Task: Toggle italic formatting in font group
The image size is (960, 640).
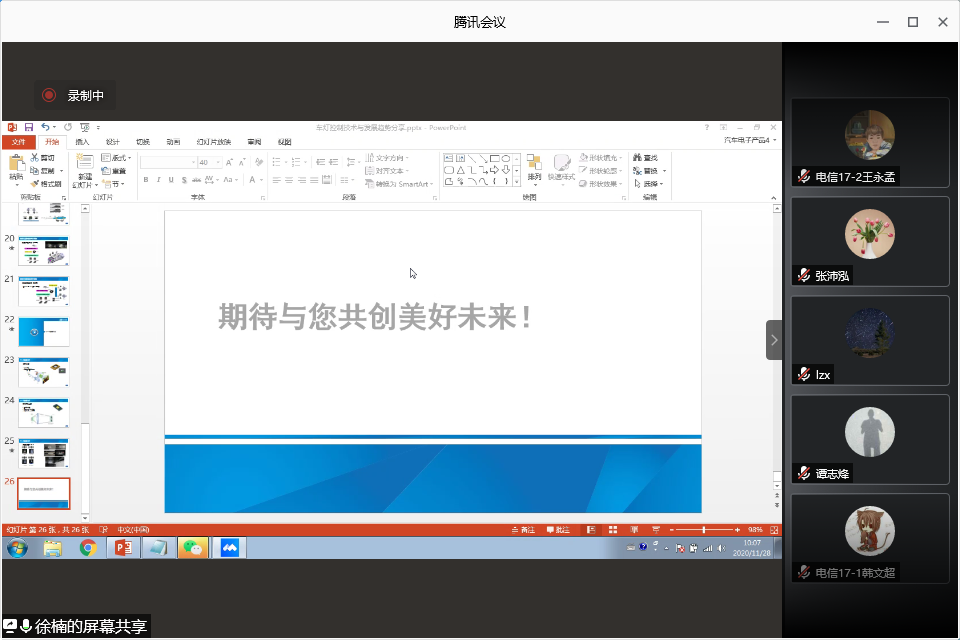Action: pyautogui.click(x=158, y=180)
